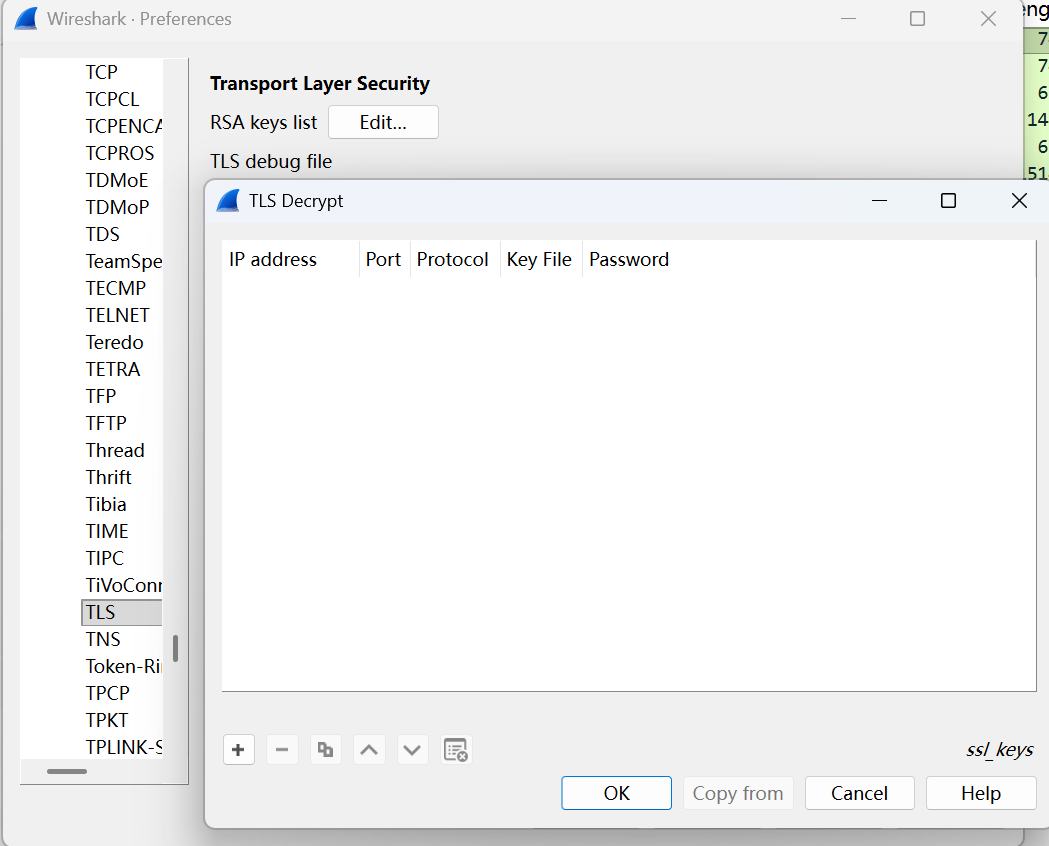Move selected entry up in list
This screenshot has width=1049, height=846.
pos(369,749)
